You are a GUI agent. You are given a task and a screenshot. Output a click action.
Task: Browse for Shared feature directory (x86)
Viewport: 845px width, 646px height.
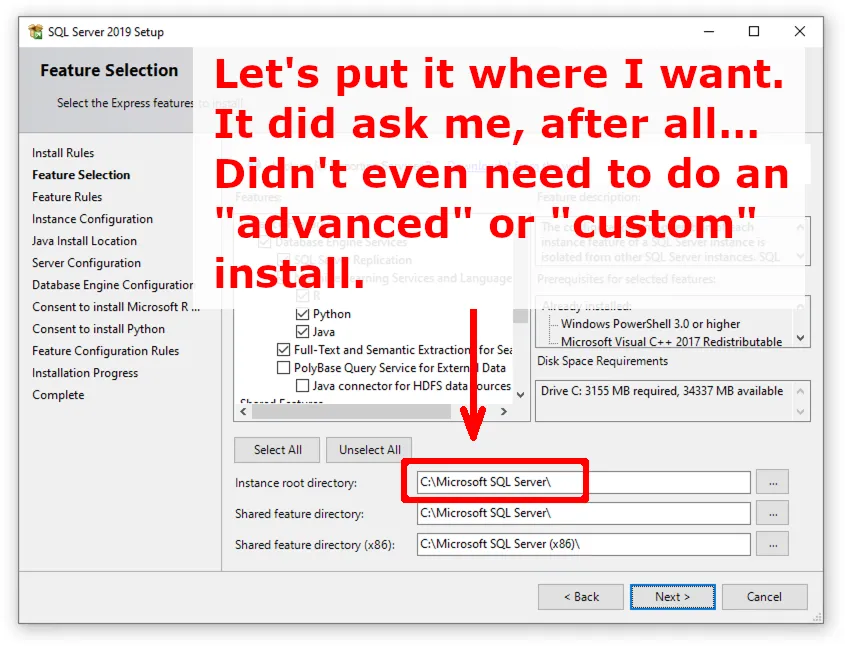[772, 544]
